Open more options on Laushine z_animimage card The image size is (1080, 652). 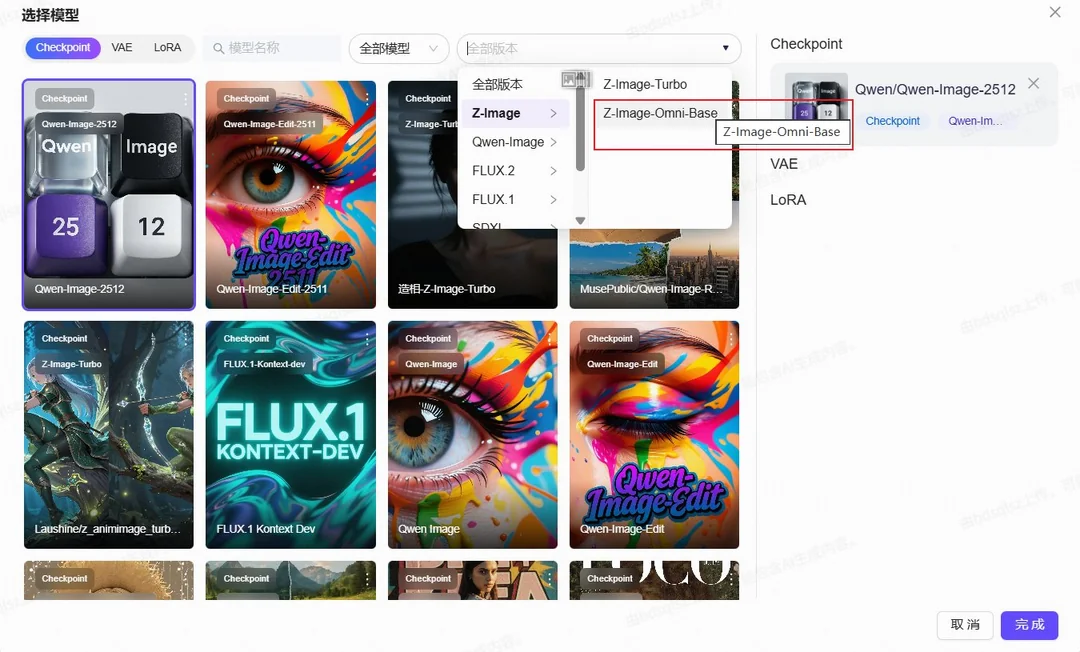(x=185, y=339)
